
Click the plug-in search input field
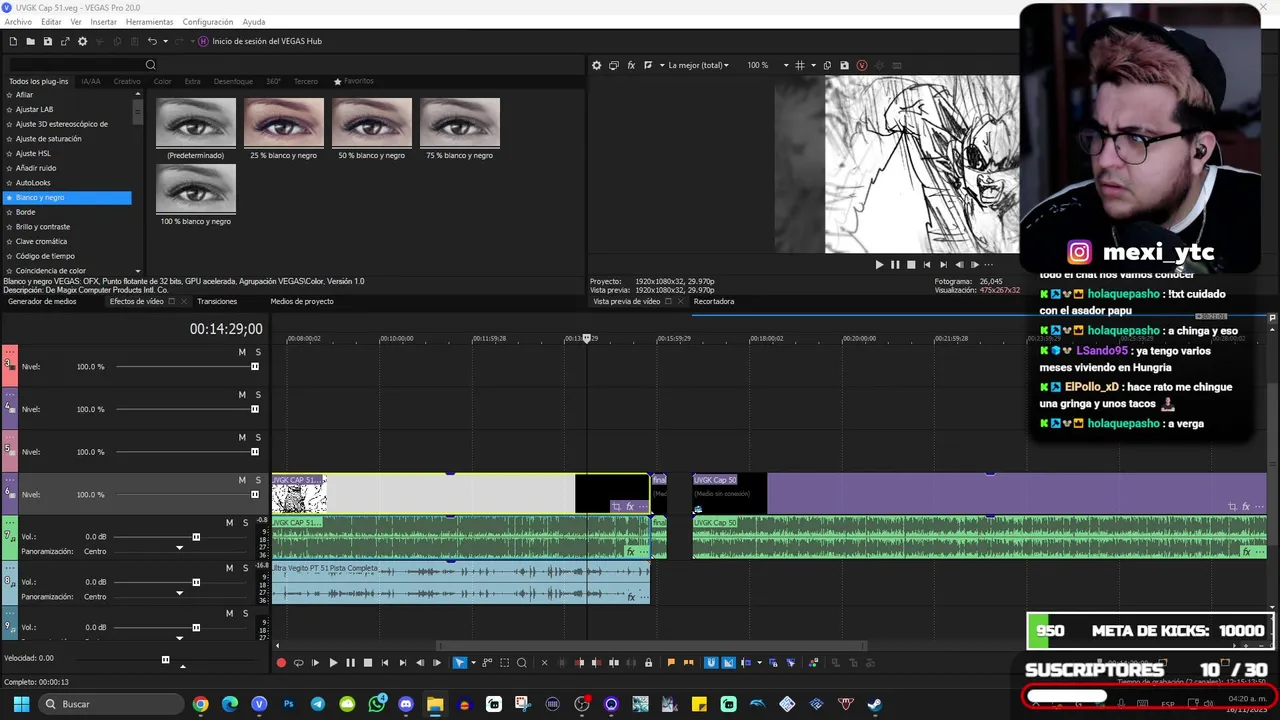coord(76,65)
